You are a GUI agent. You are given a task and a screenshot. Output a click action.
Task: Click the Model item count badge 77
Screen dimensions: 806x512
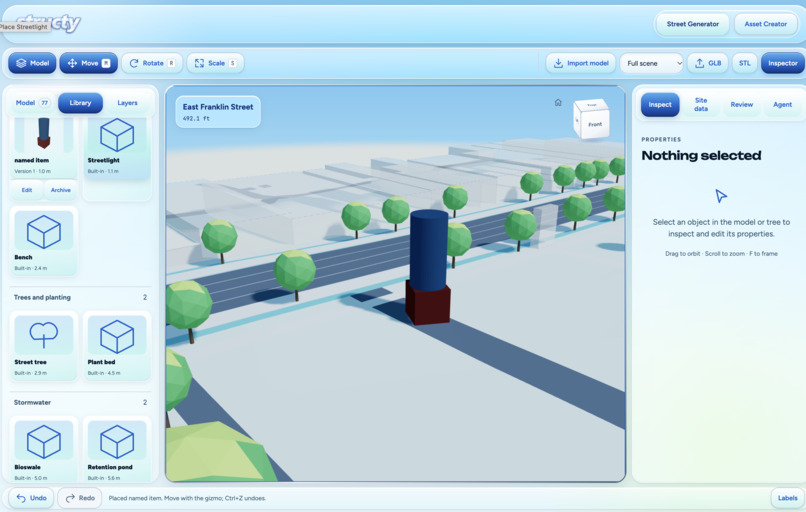click(x=45, y=103)
